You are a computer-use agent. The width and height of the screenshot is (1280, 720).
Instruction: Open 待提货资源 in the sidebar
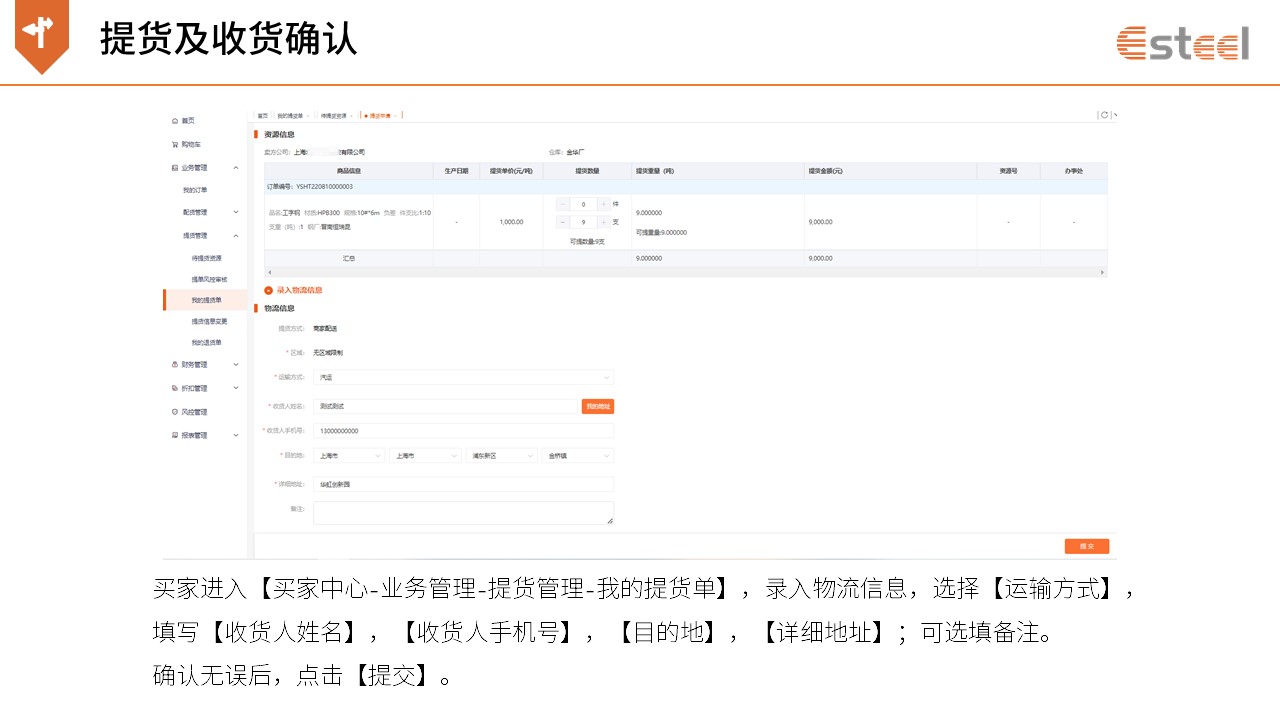pos(207,258)
